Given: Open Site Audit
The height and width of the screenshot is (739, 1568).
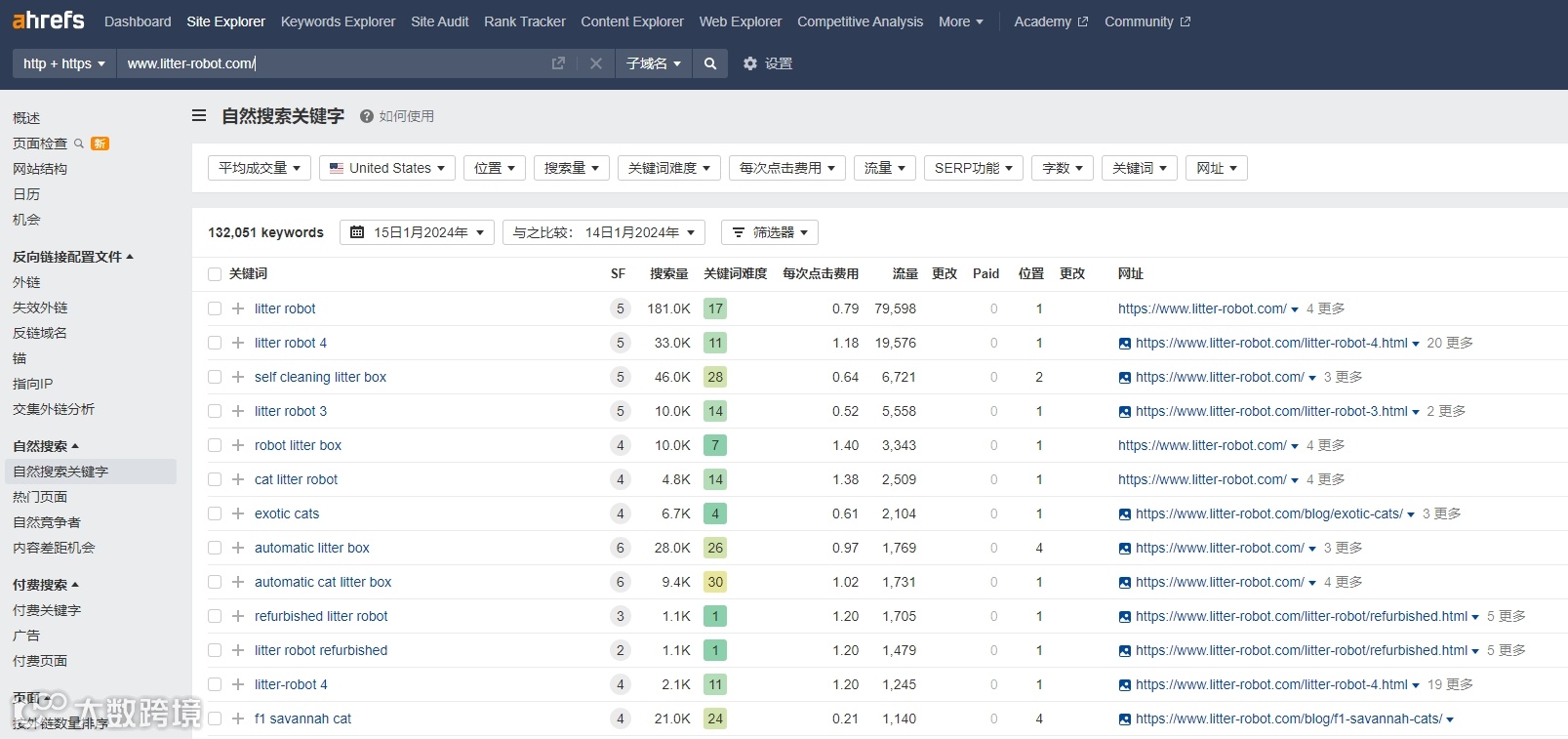Looking at the screenshot, I should pyautogui.click(x=439, y=21).
